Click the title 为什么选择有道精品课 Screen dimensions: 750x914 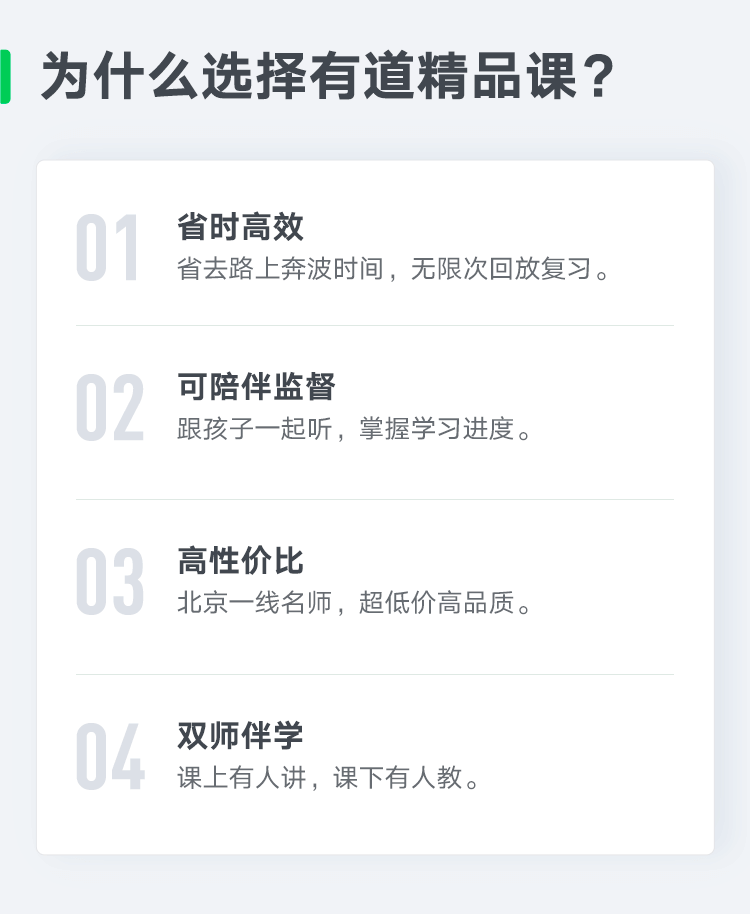pyautogui.click(x=308, y=78)
